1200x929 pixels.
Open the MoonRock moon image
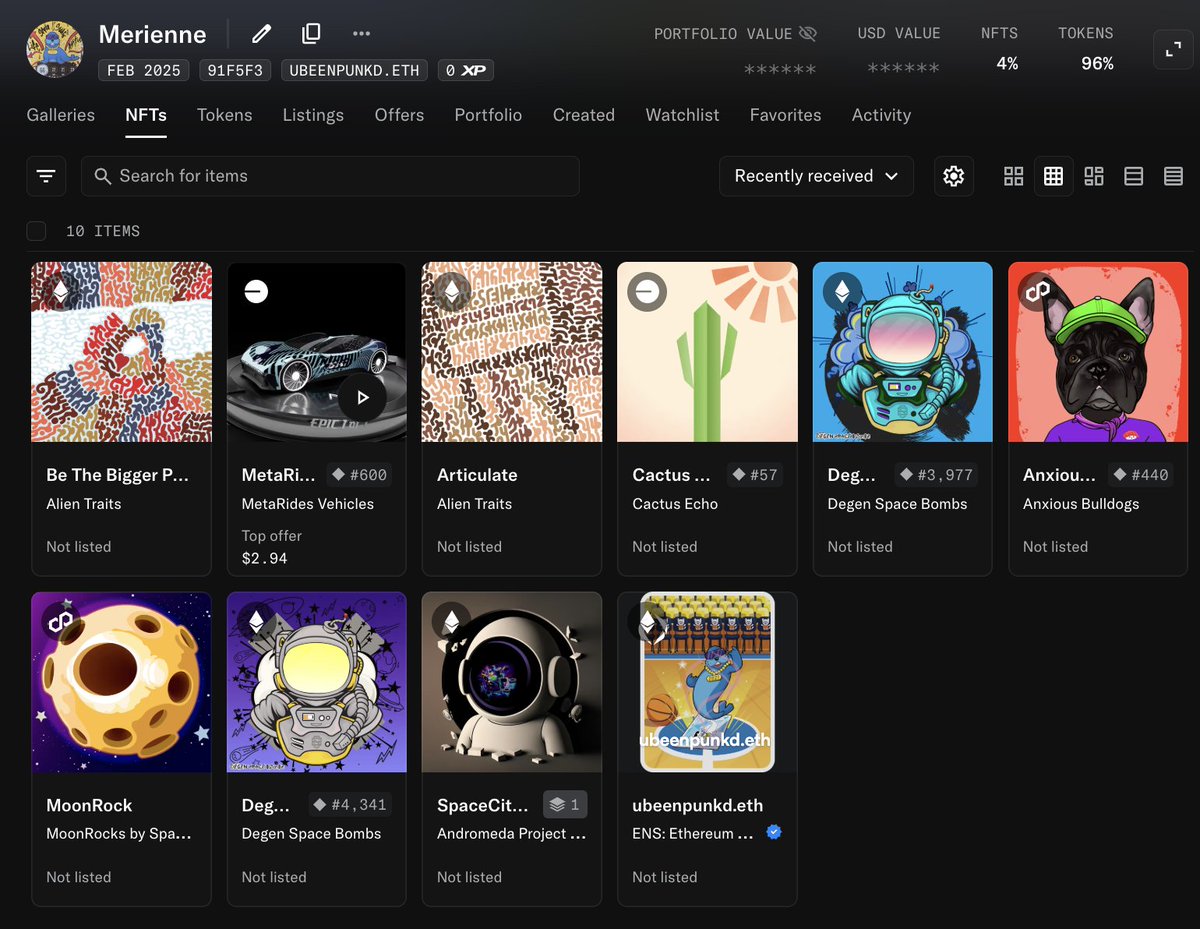(x=121, y=682)
